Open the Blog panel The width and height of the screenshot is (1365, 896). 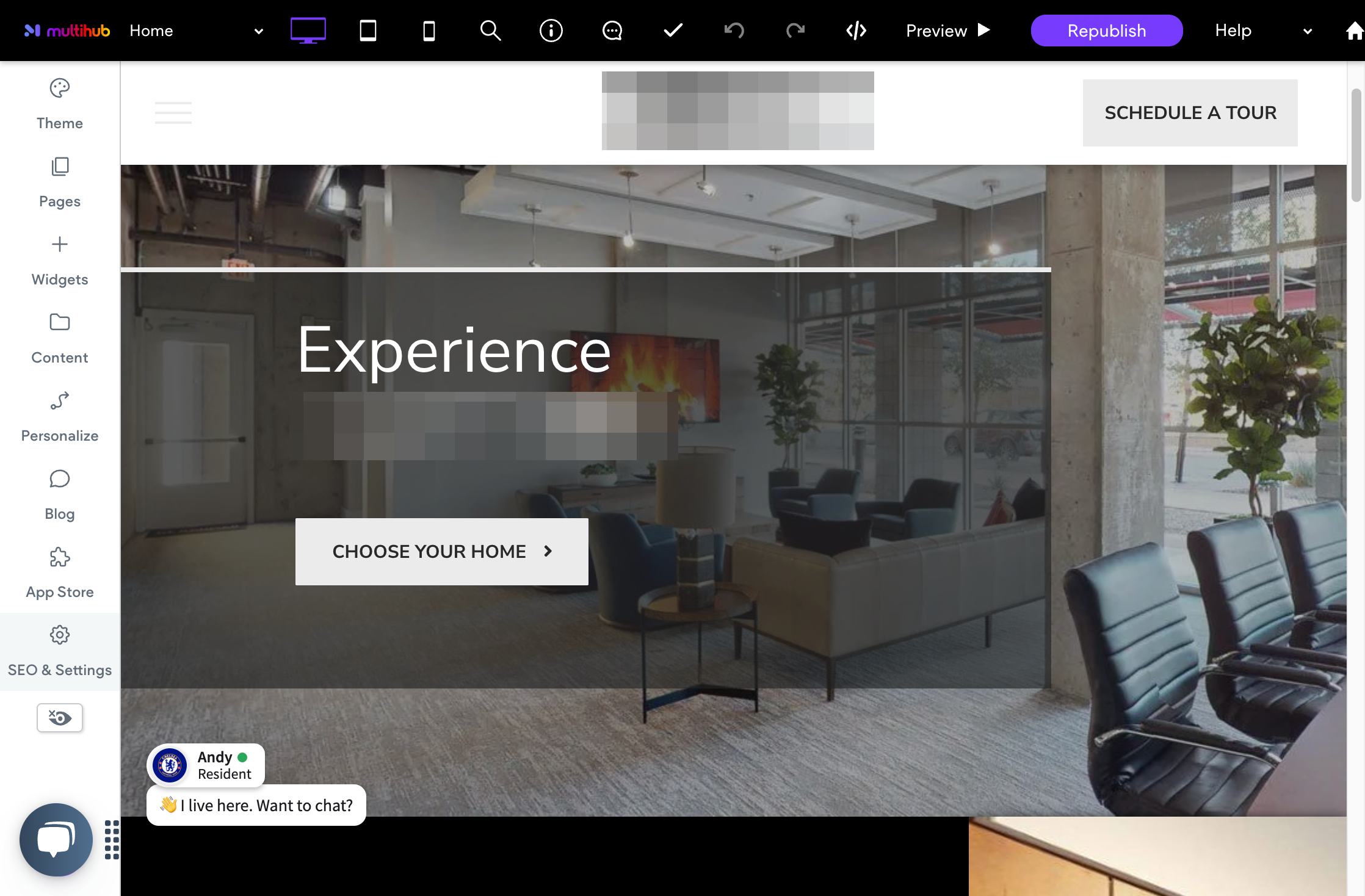[60, 494]
